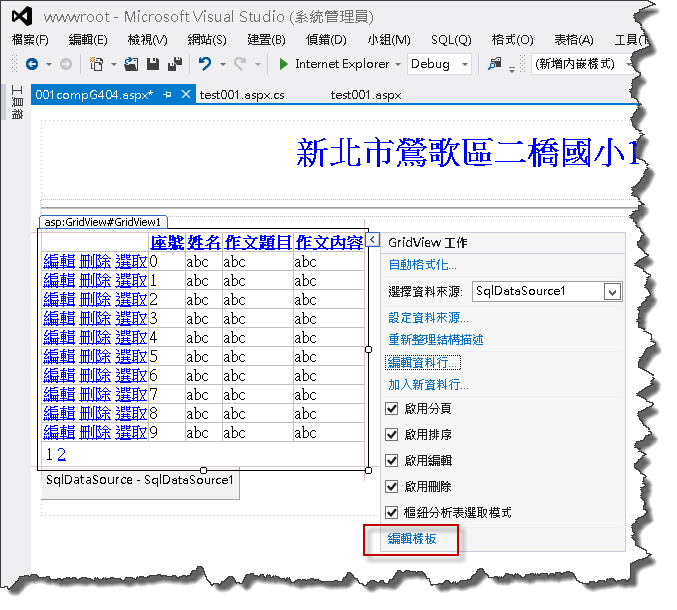This screenshot has height=610, width=677.
Task: Select the SqlDataSource1 control below grid
Action: 140,482
